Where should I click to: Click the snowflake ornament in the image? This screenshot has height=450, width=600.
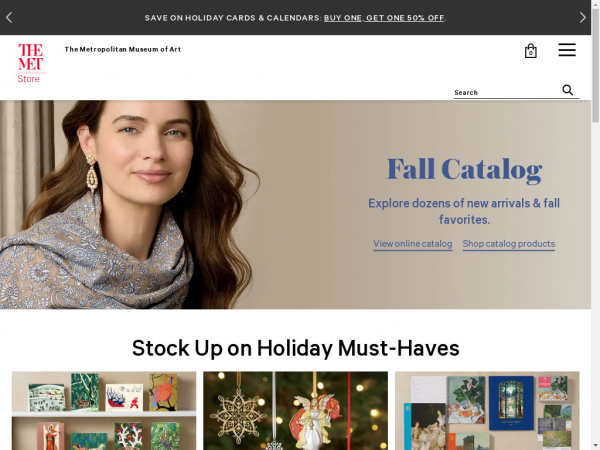click(238, 416)
